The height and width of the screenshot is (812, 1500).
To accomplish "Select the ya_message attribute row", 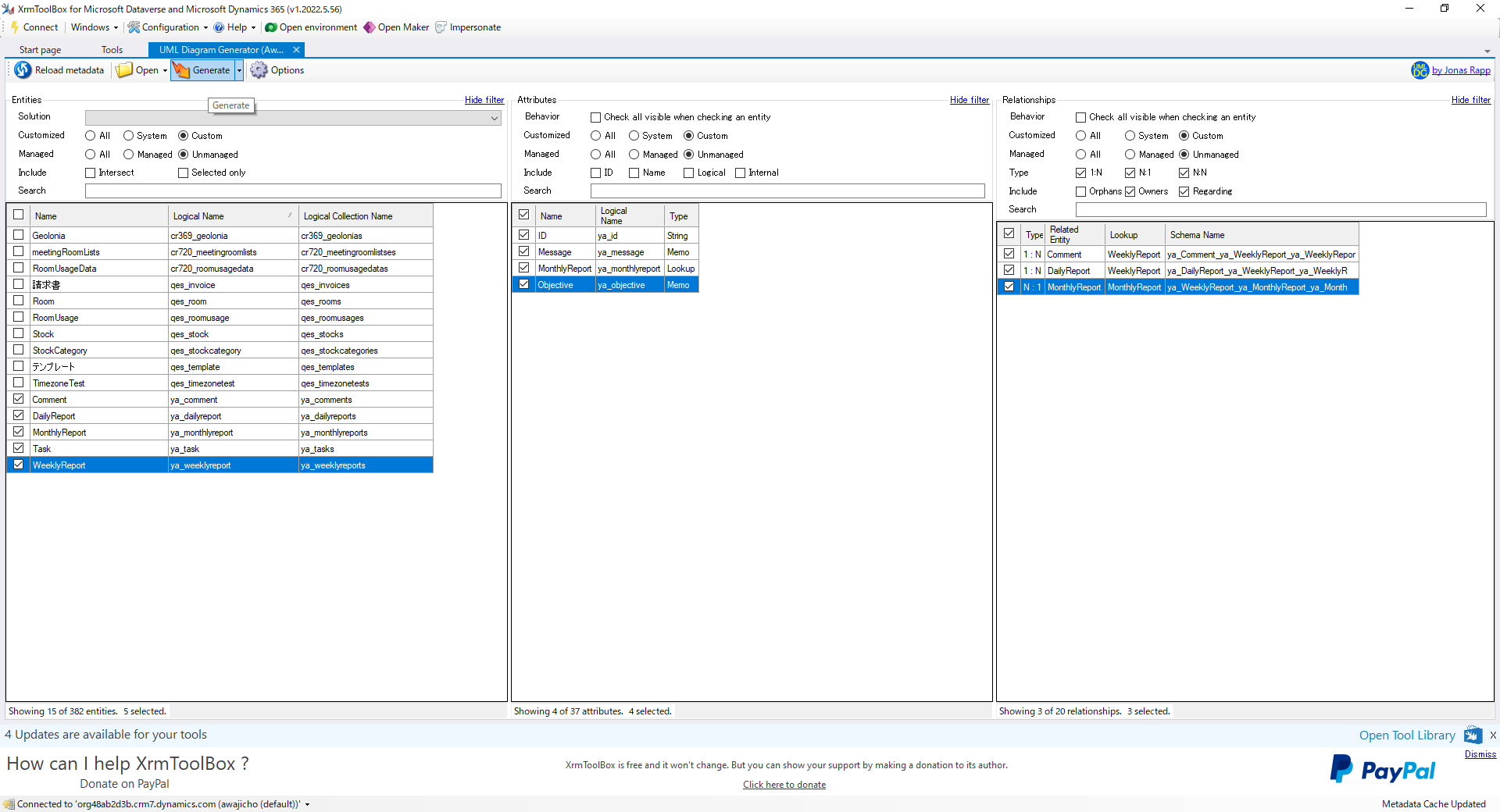I will point(605,252).
